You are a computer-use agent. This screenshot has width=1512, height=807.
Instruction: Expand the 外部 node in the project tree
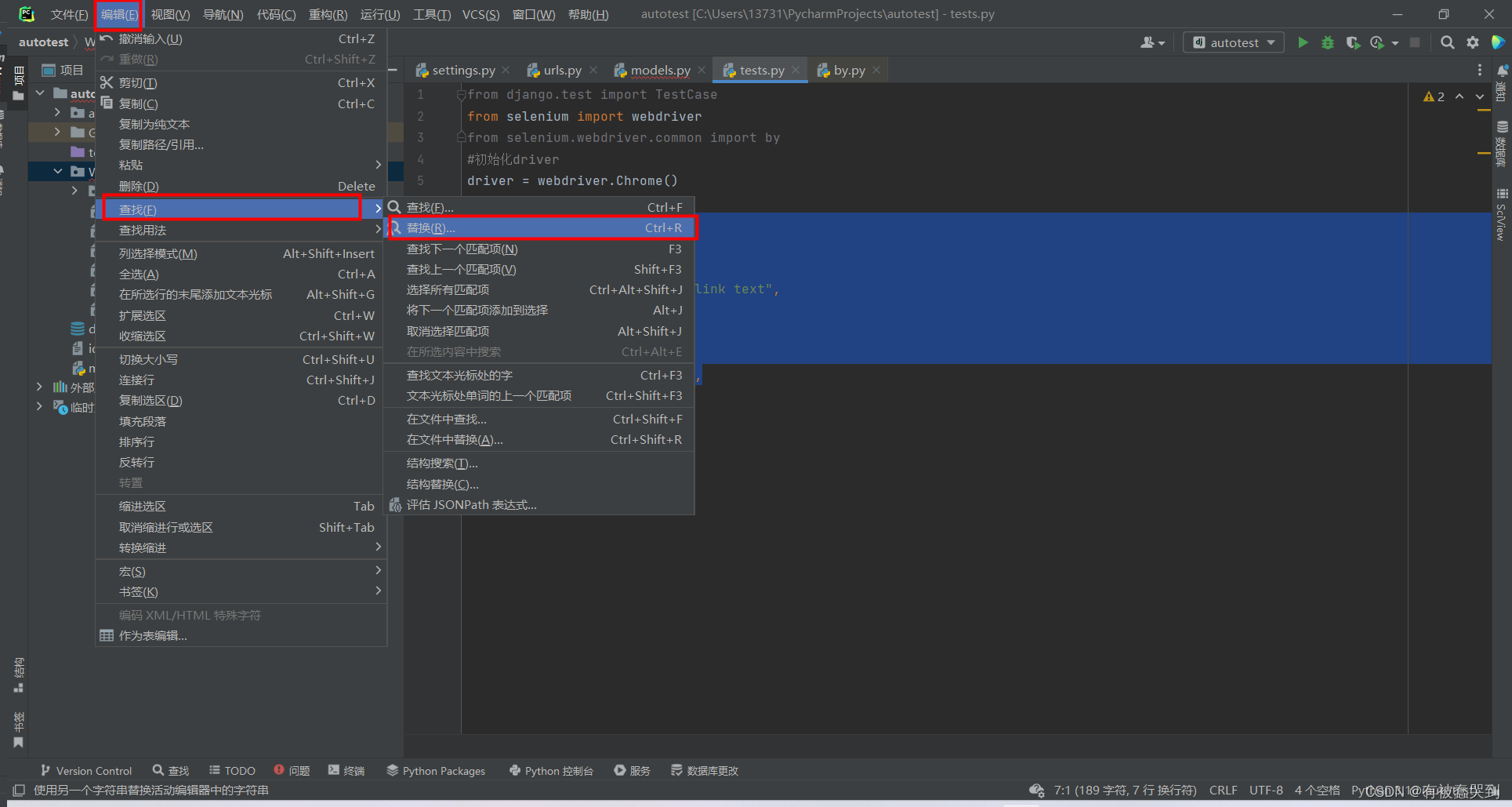click(39, 387)
